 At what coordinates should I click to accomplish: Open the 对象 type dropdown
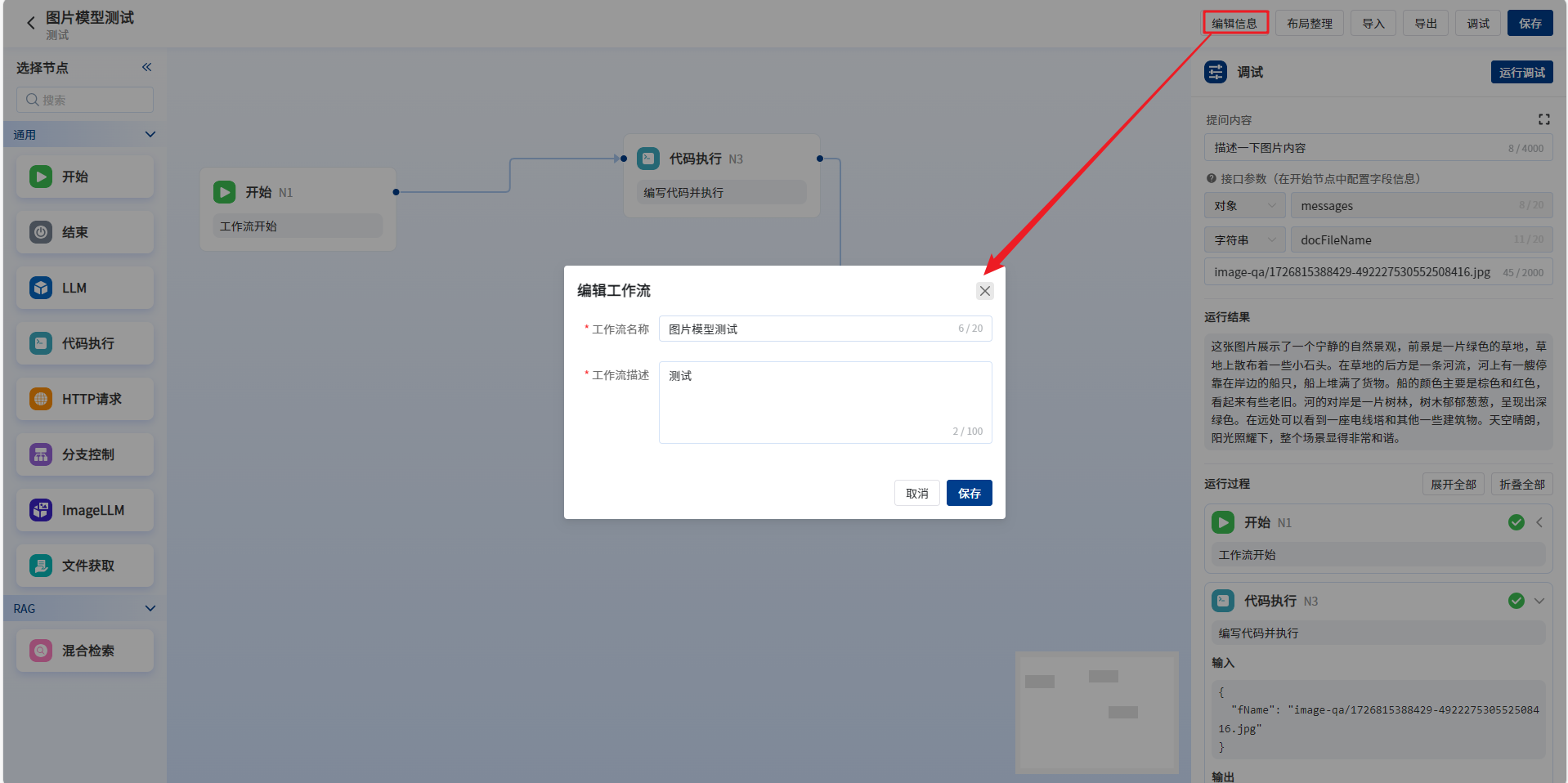1244,206
